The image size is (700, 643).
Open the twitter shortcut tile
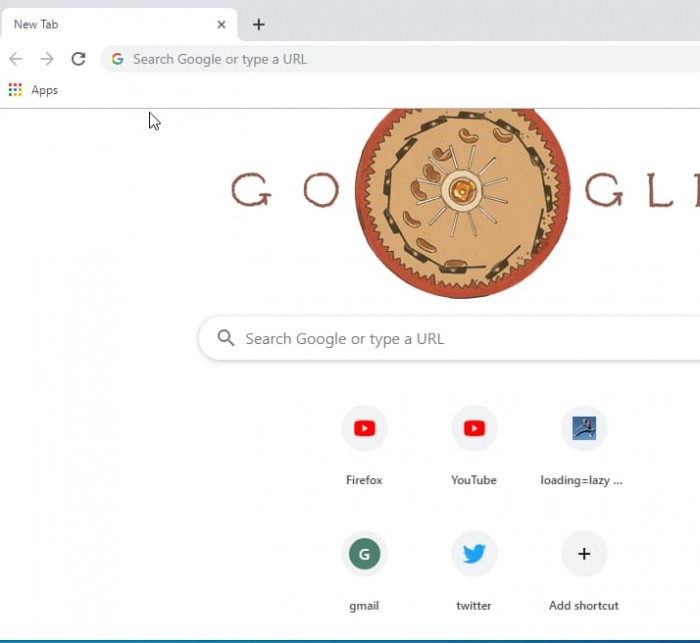pos(474,554)
